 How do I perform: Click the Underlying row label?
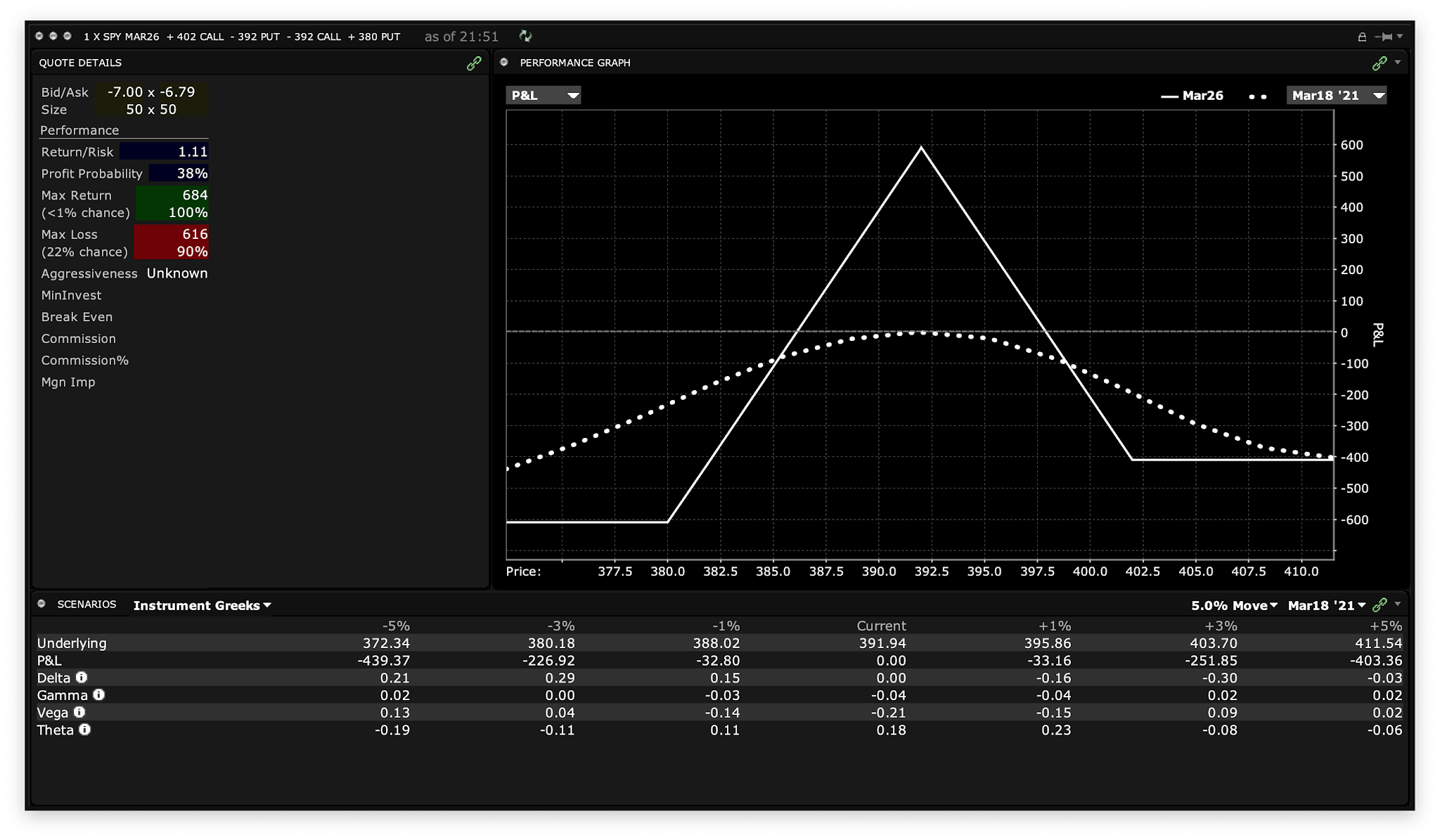tap(72, 643)
